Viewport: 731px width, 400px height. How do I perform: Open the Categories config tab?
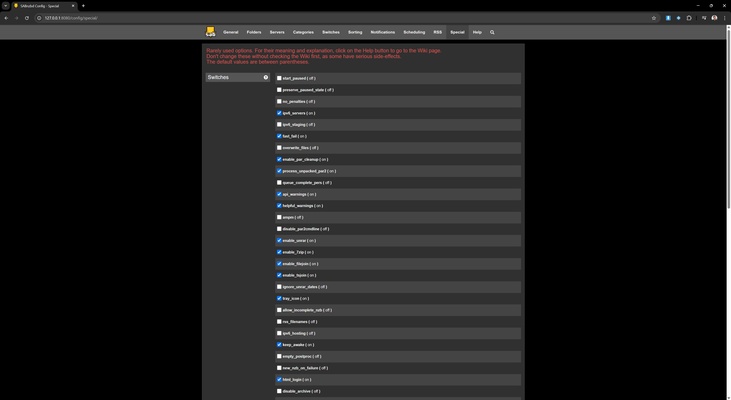point(303,32)
